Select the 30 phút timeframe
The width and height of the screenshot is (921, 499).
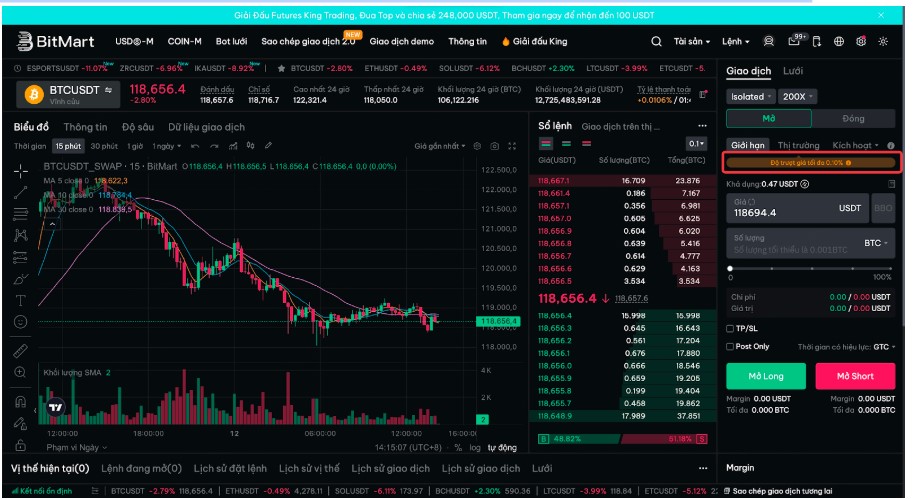[104, 146]
